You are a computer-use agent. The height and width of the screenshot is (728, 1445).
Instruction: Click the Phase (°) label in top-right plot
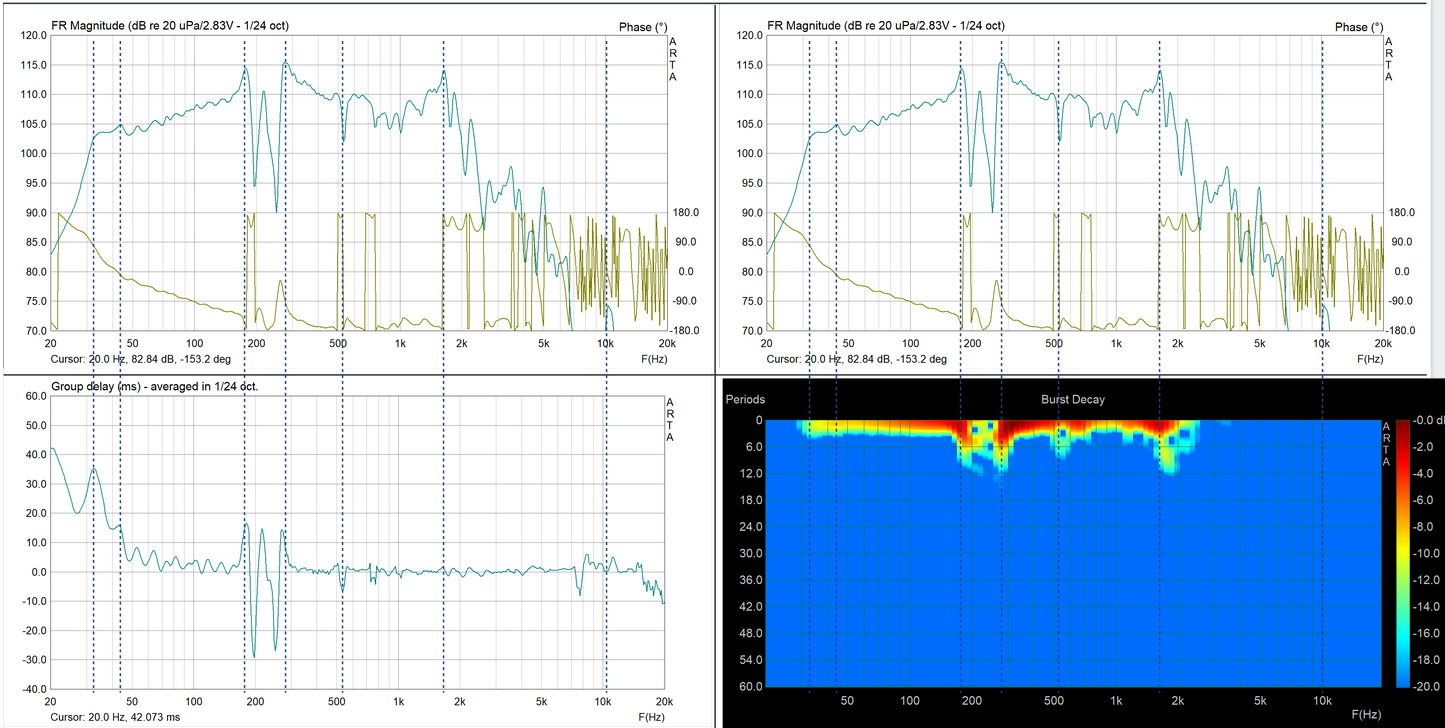point(1351,27)
